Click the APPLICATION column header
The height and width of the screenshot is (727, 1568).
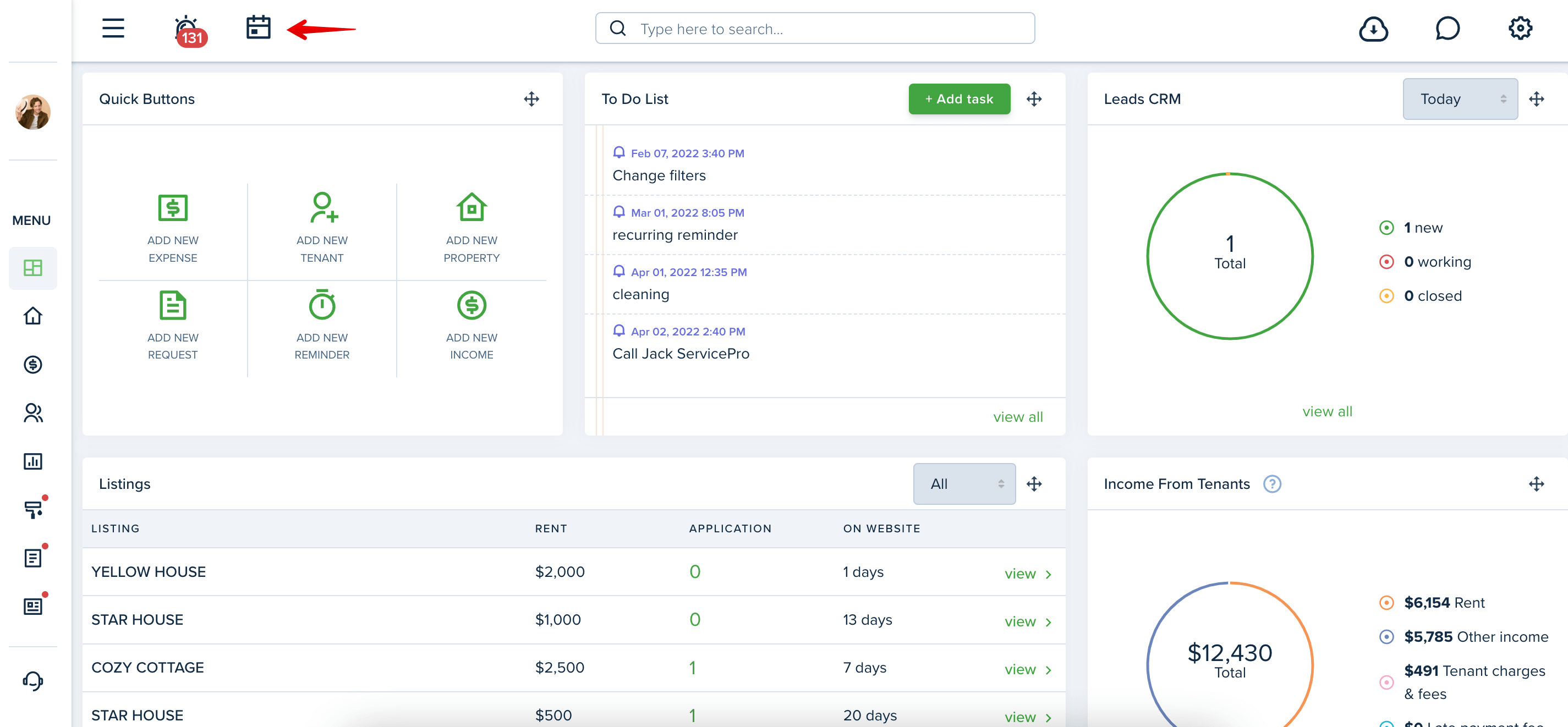[x=730, y=528]
